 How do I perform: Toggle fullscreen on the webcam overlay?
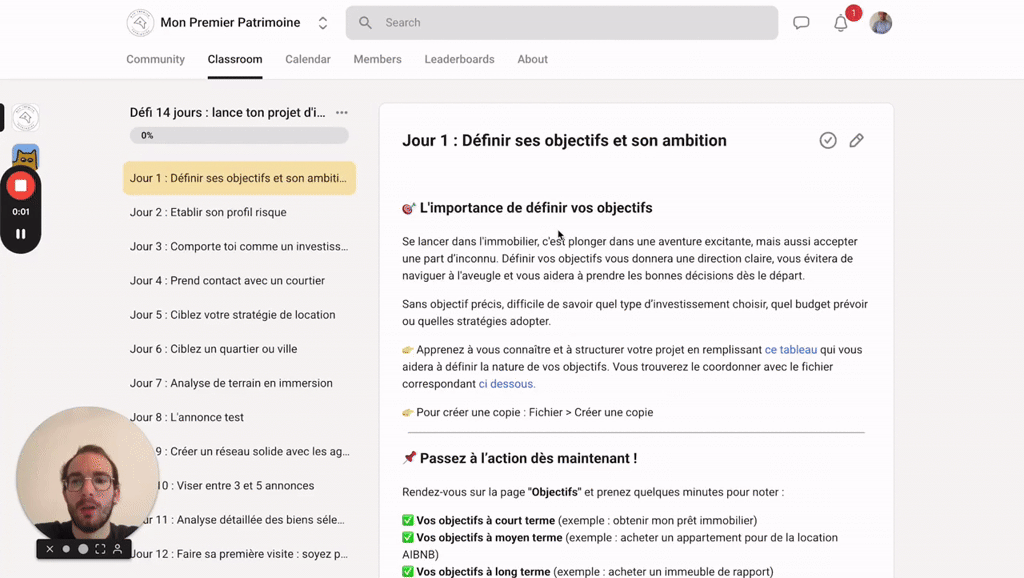(100, 549)
